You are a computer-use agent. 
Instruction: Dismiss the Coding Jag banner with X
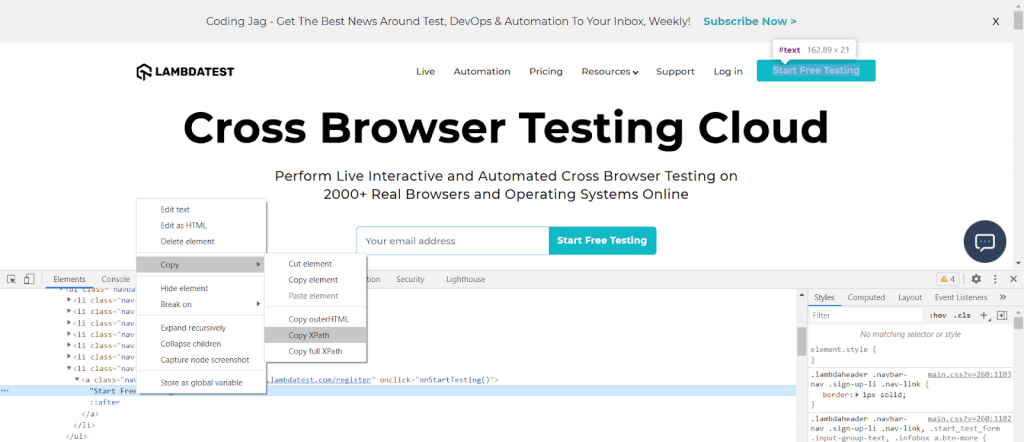click(996, 22)
